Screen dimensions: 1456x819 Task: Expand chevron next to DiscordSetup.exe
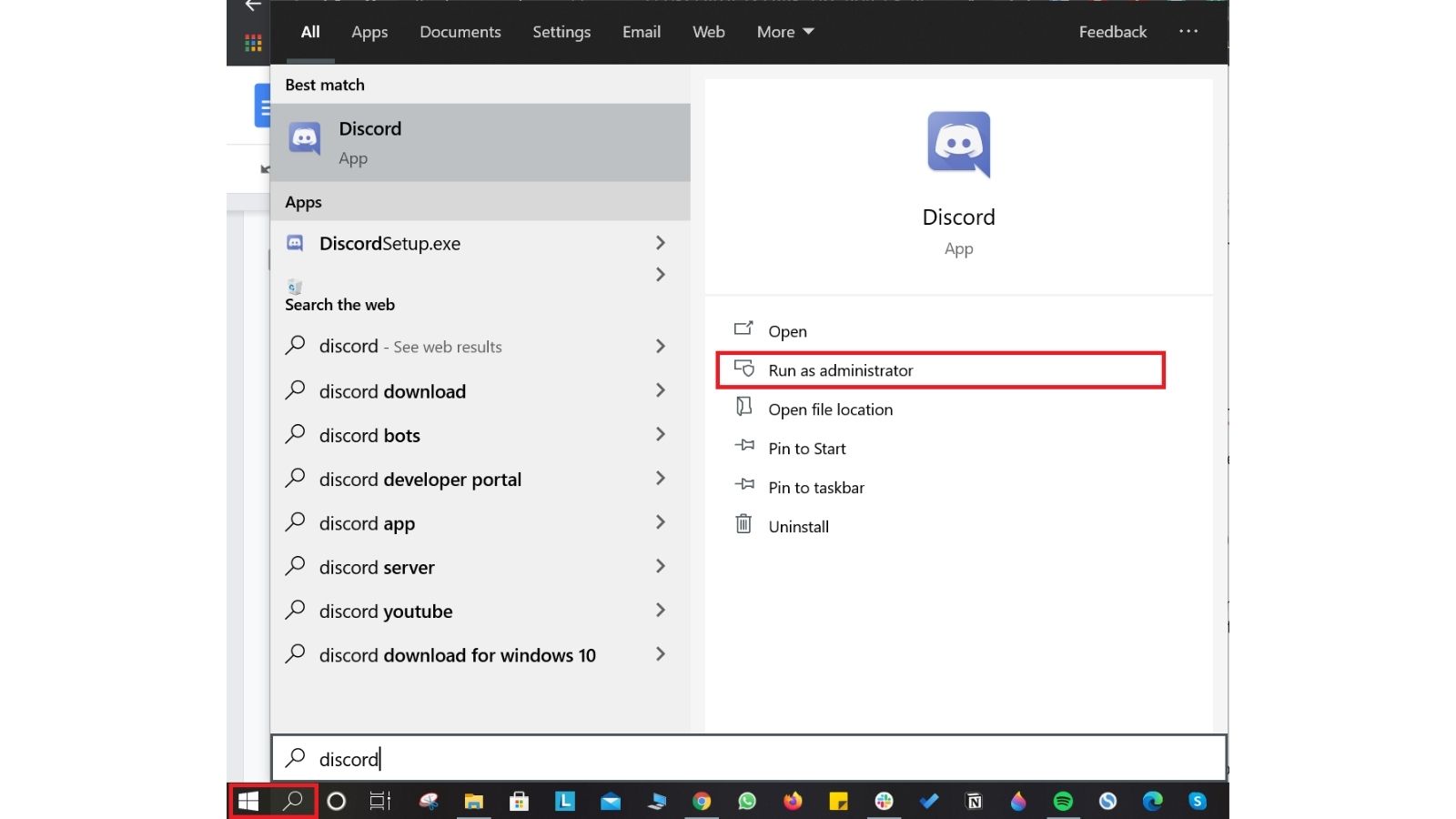point(661,243)
